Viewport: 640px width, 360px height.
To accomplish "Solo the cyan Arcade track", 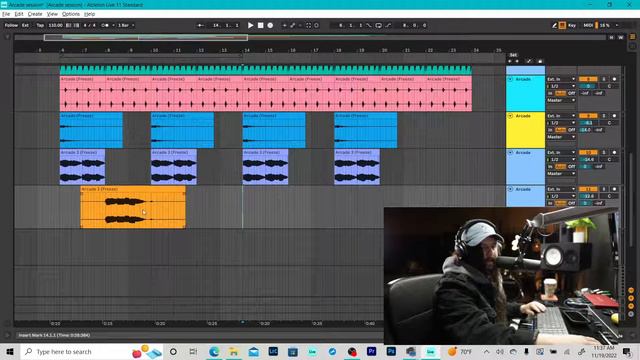I will point(604,79).
